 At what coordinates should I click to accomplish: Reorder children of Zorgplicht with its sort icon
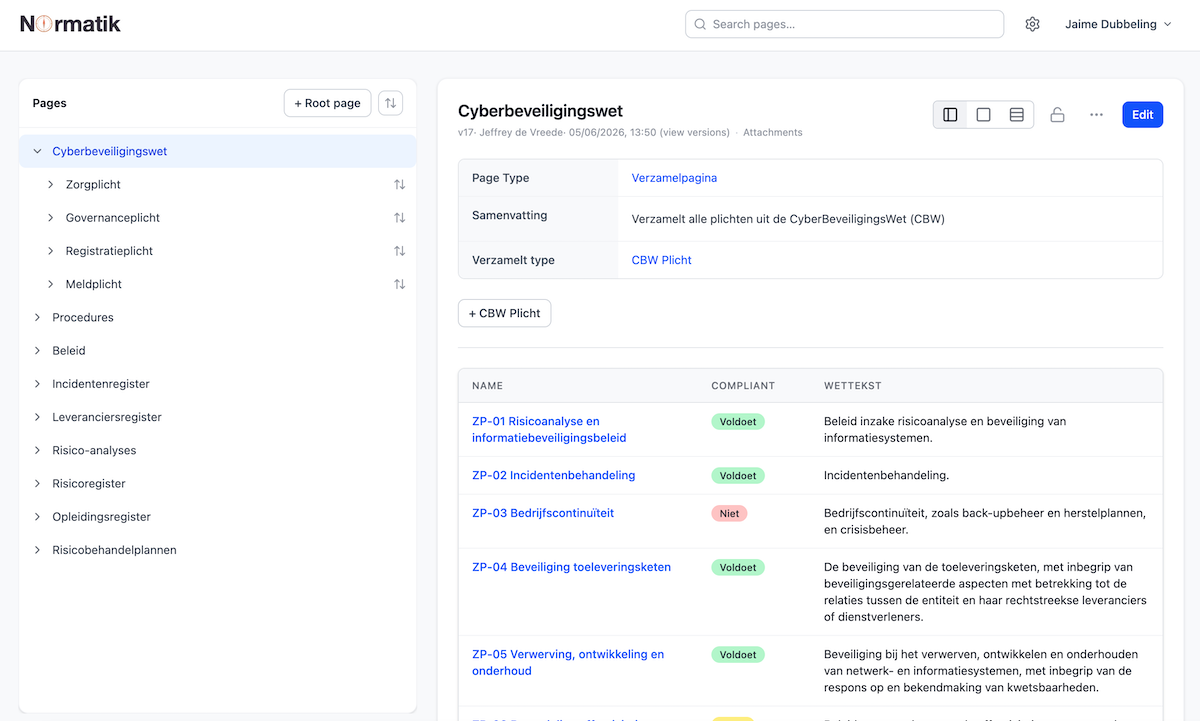(400, 185)
